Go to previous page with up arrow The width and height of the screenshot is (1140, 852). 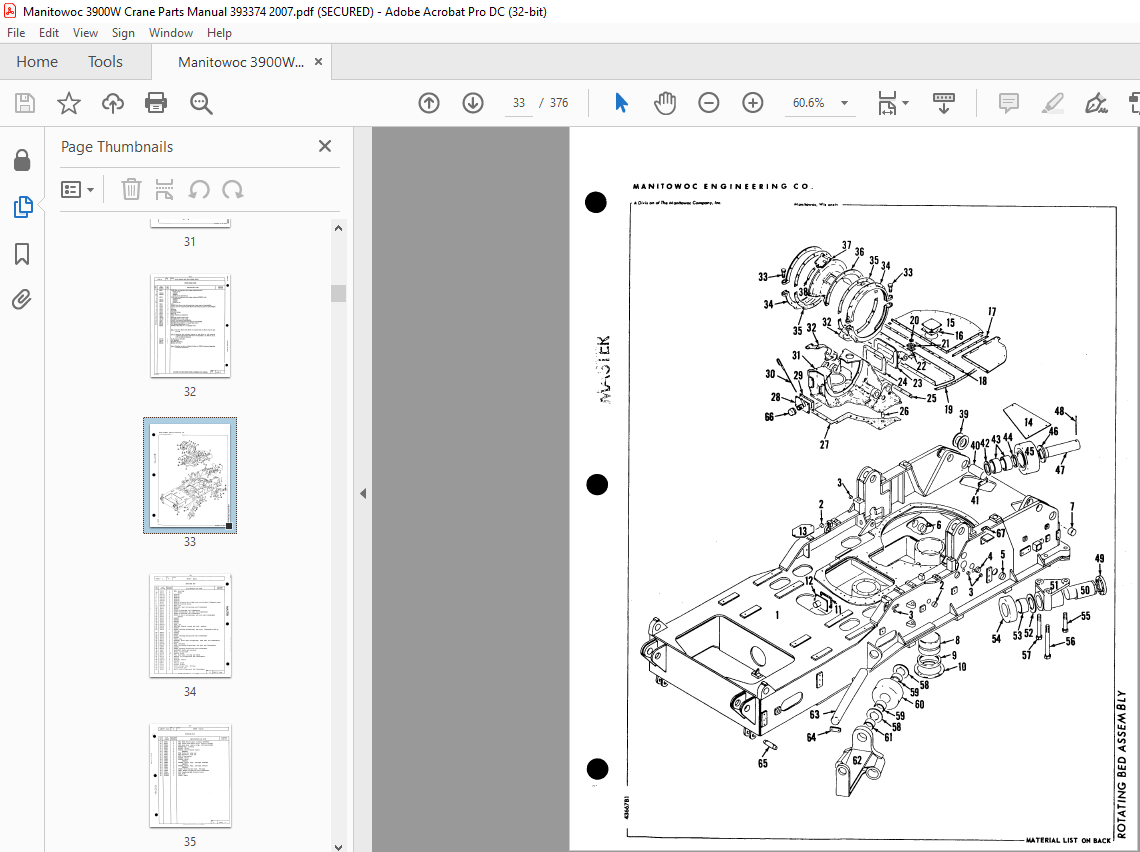tap(429, 103)
